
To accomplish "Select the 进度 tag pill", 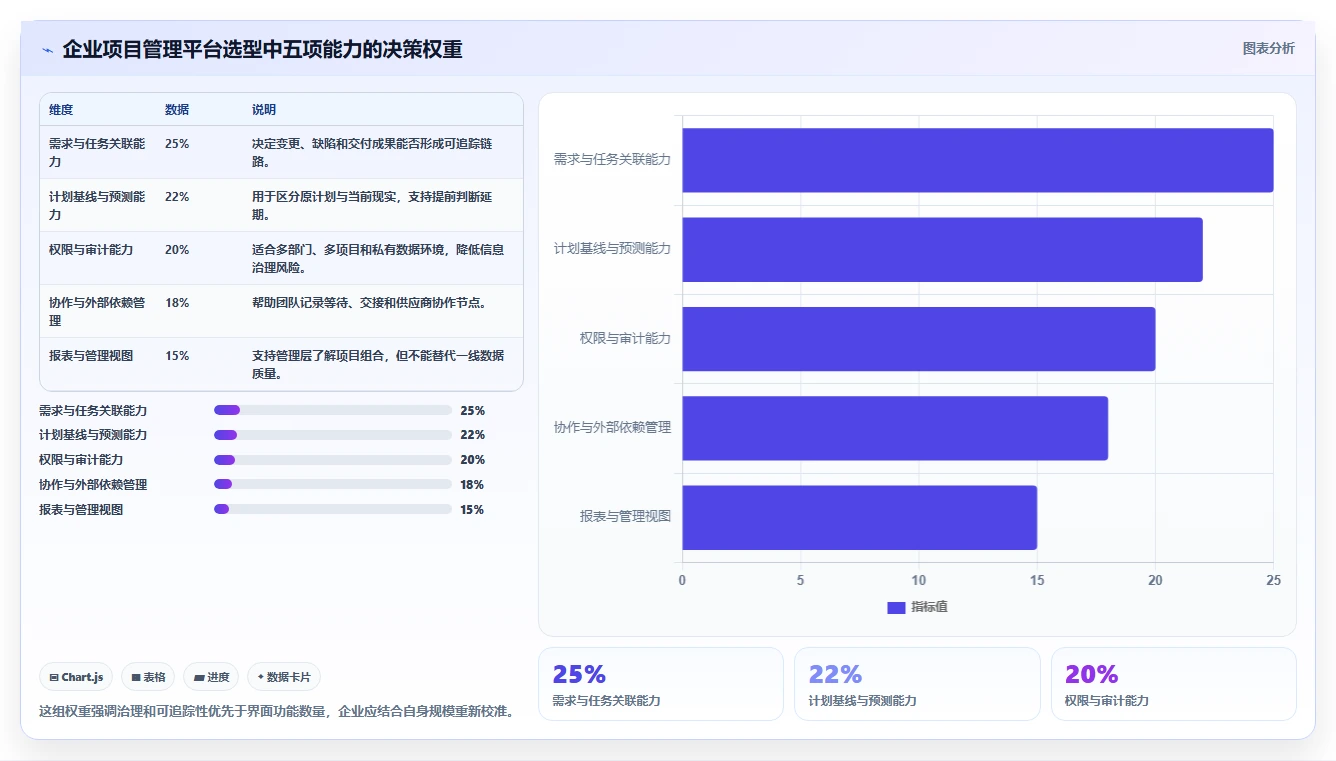I will [211, 677].
